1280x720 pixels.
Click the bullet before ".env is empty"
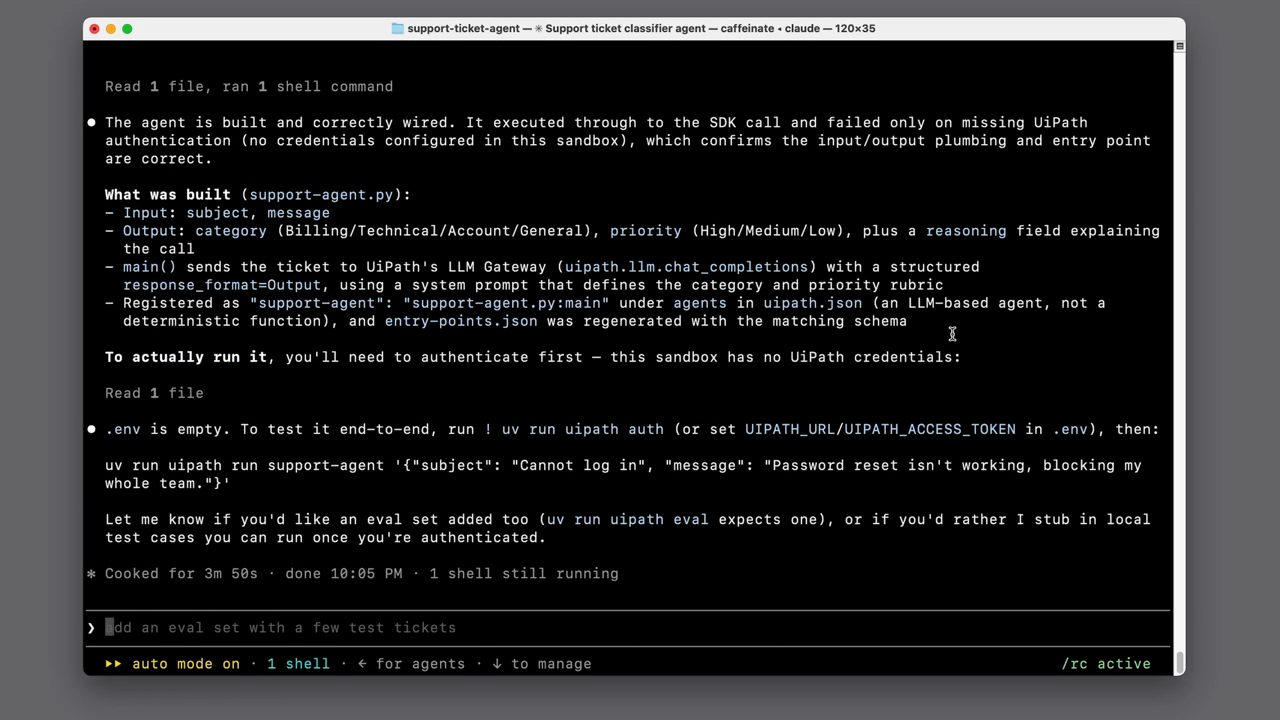[x=91, y=429]
